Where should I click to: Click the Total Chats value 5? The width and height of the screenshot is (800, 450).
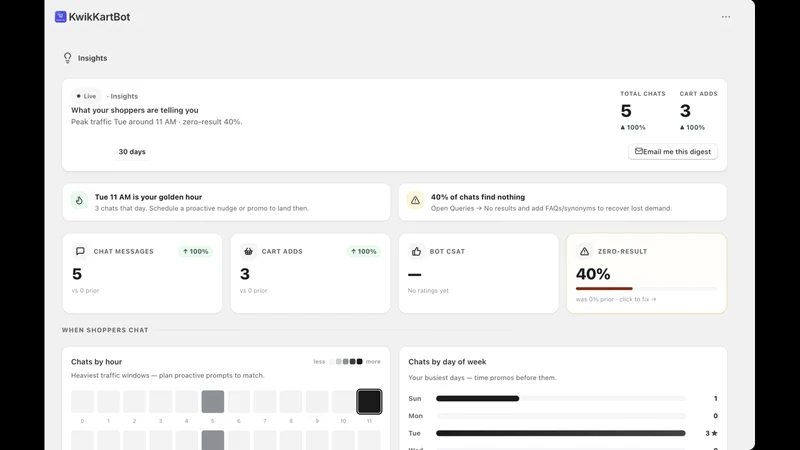click(626, 111)
